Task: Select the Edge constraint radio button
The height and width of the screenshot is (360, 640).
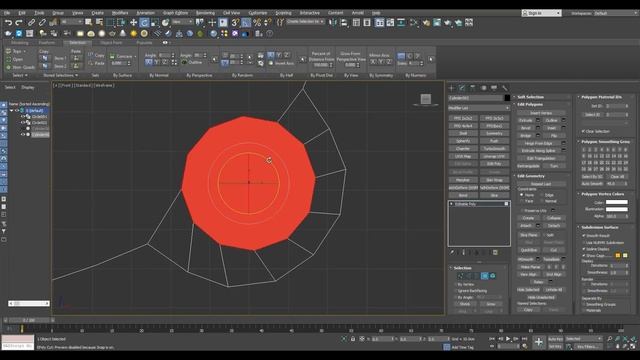Action: (x=542, y=195)
